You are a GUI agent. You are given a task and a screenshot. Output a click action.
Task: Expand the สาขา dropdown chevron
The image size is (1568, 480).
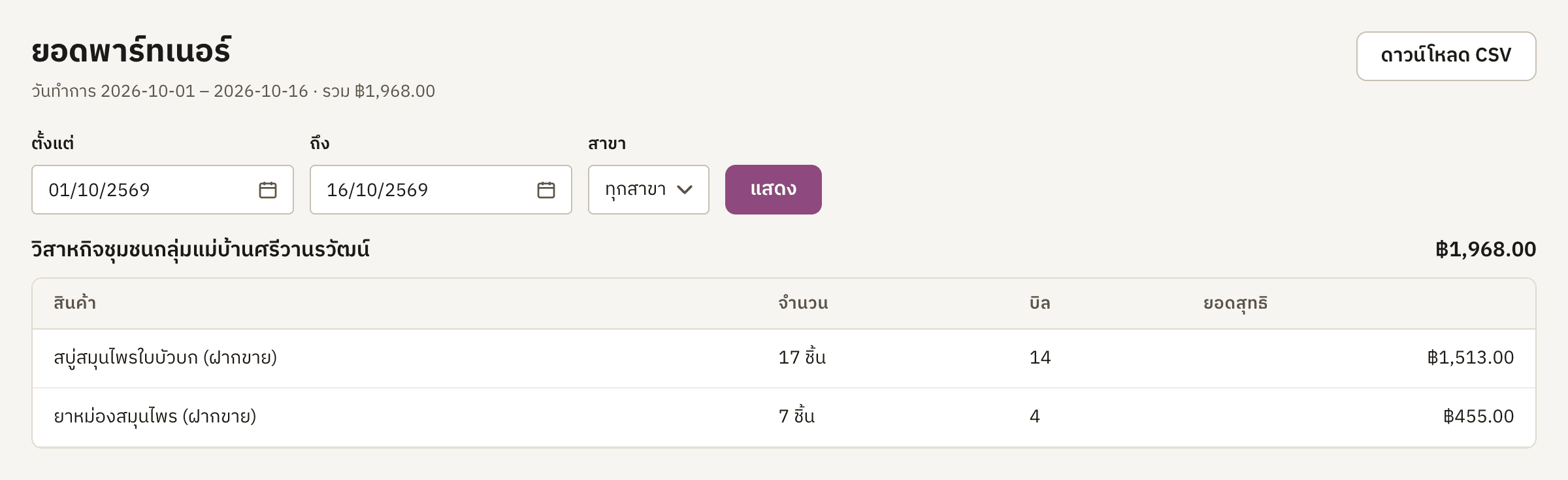(685, 190)
